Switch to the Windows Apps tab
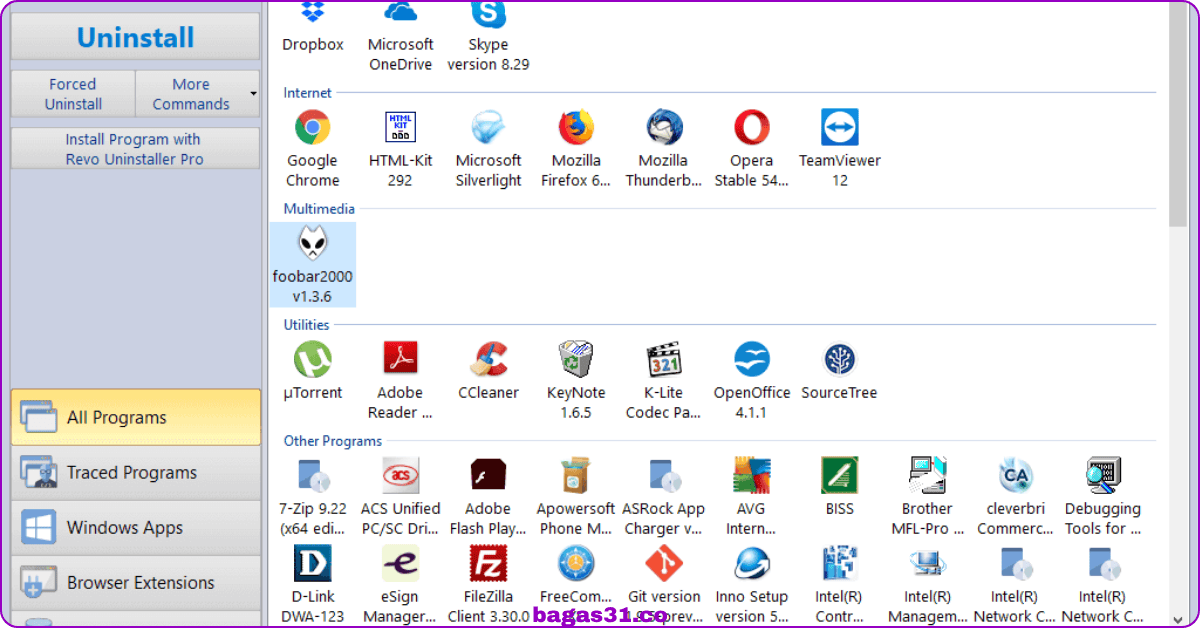 (x=135, y=527)
